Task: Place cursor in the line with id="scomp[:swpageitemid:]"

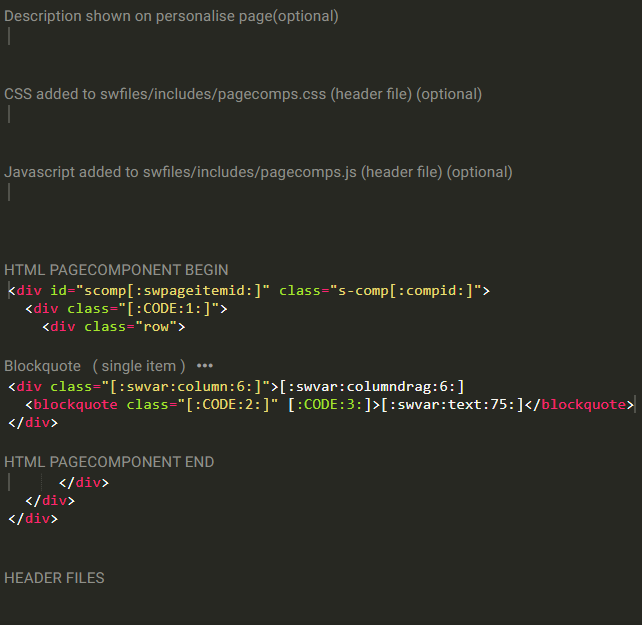Action: pyautogui.click(x=249, y=291)
